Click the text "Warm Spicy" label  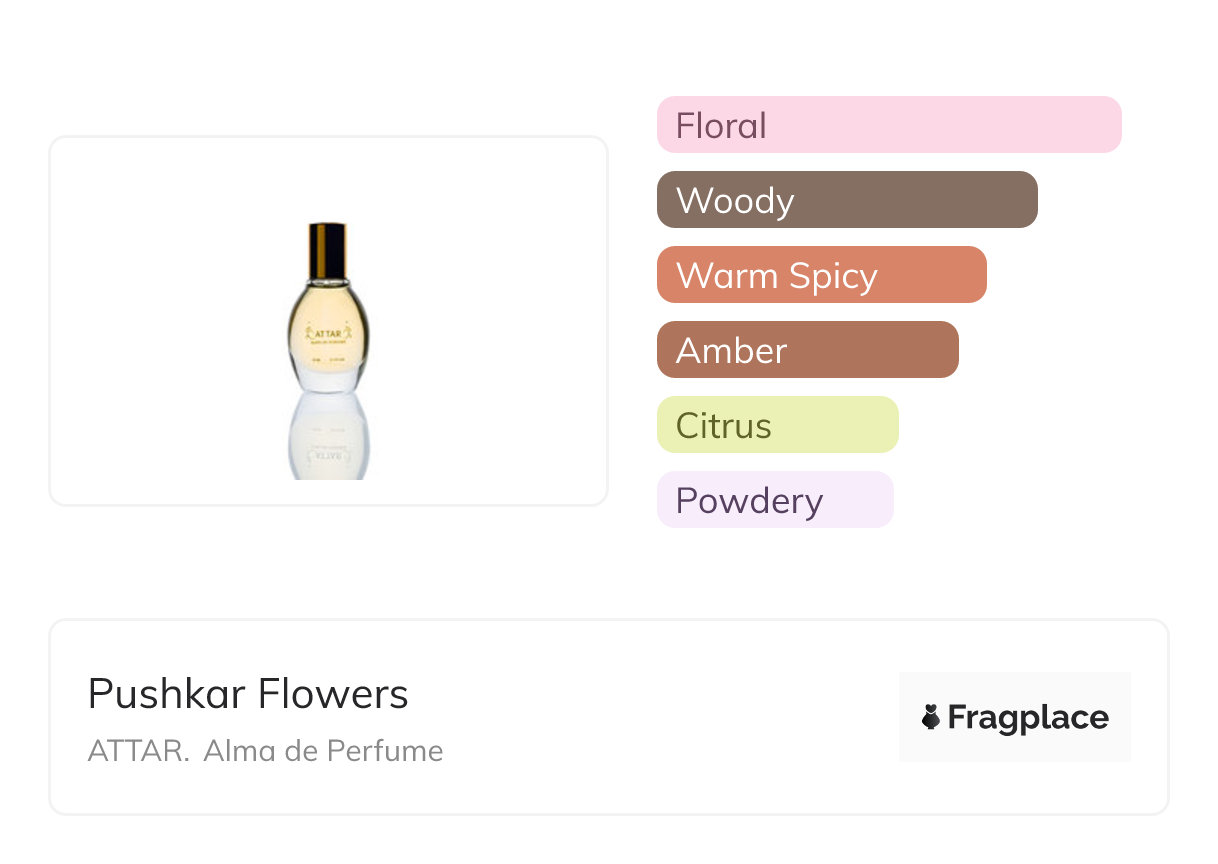[776, 276]
